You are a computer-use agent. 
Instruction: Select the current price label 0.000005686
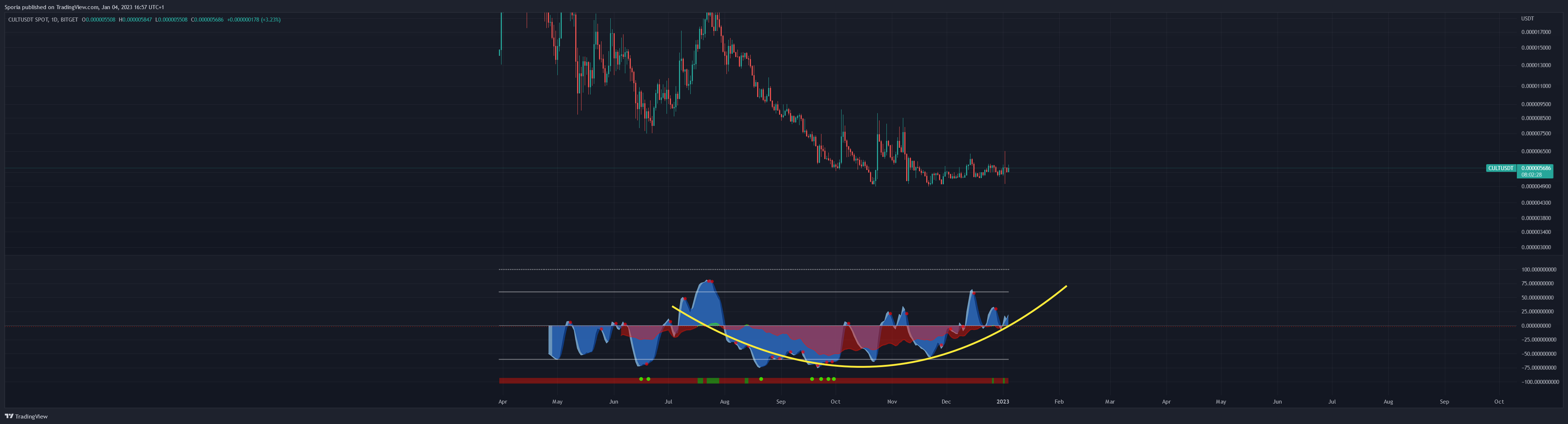click(1536, 168)
